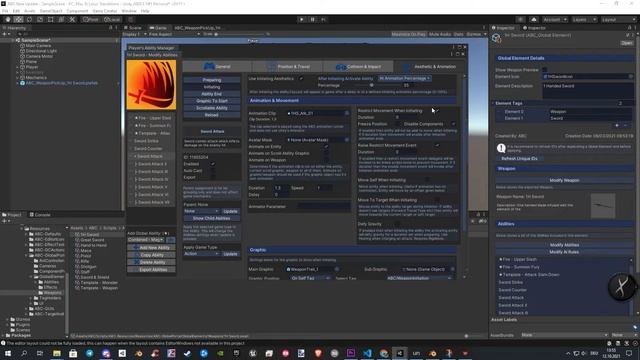Toggle the Auto Cast checkbox
The width and height of the screenshot is (640, 360).
(212, 171)
